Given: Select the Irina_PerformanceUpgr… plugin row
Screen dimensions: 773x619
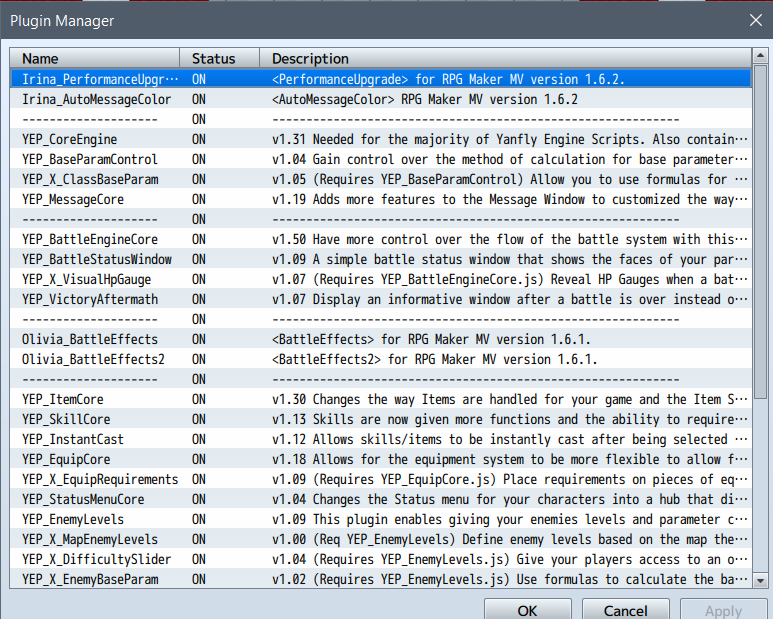Looking at the screenshot, I should [381, 79].
